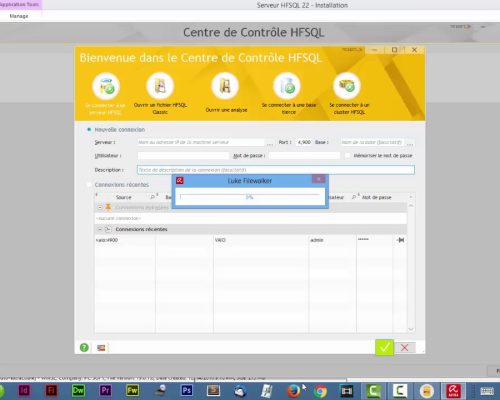The height and width of the screenshot is (400, 500).
Task: Click the scroll-down arrow of the connections table
Action: [x=411, y=329]
